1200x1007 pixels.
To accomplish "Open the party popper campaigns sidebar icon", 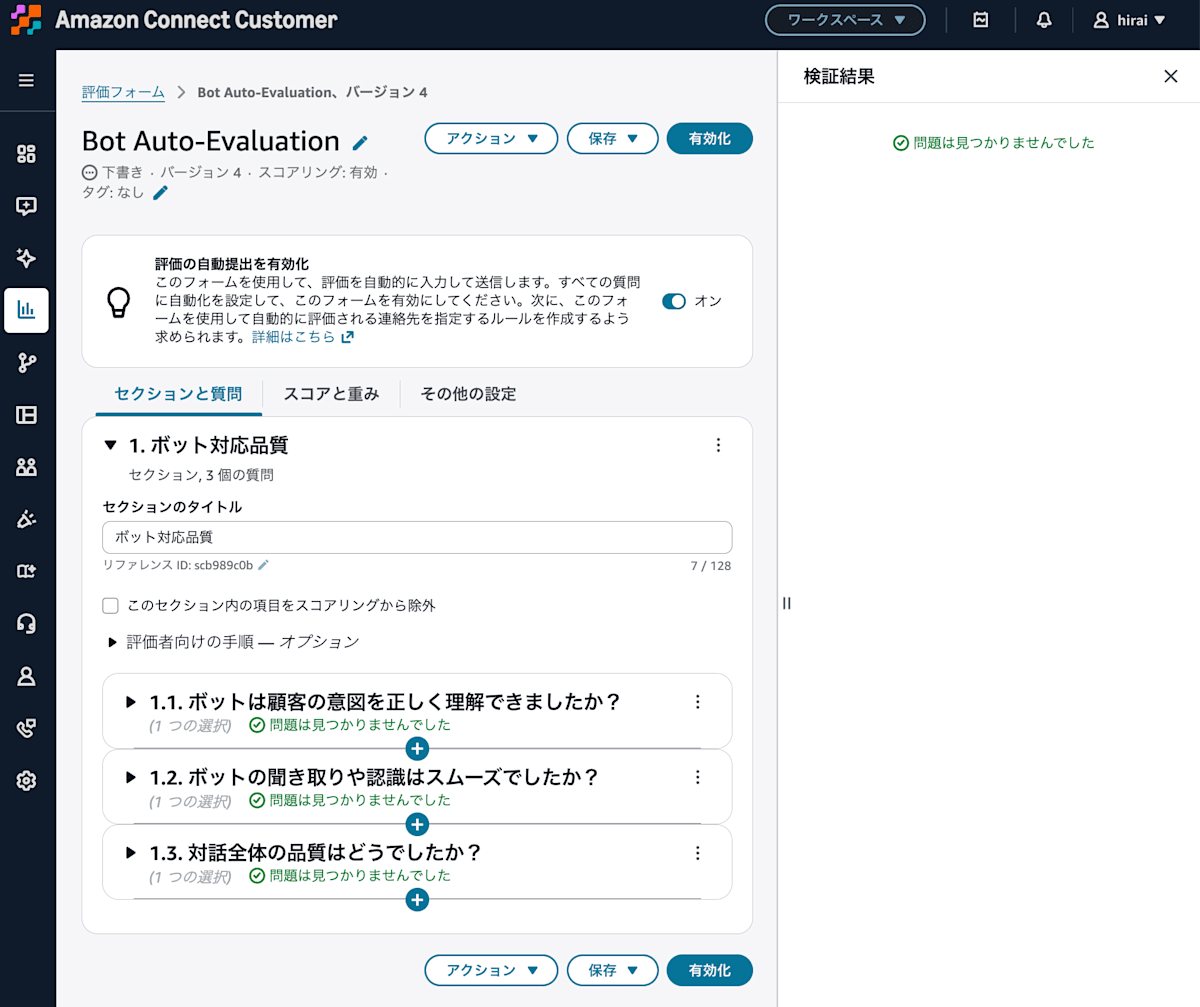I will pyautogui.click(x=27, y=519).
